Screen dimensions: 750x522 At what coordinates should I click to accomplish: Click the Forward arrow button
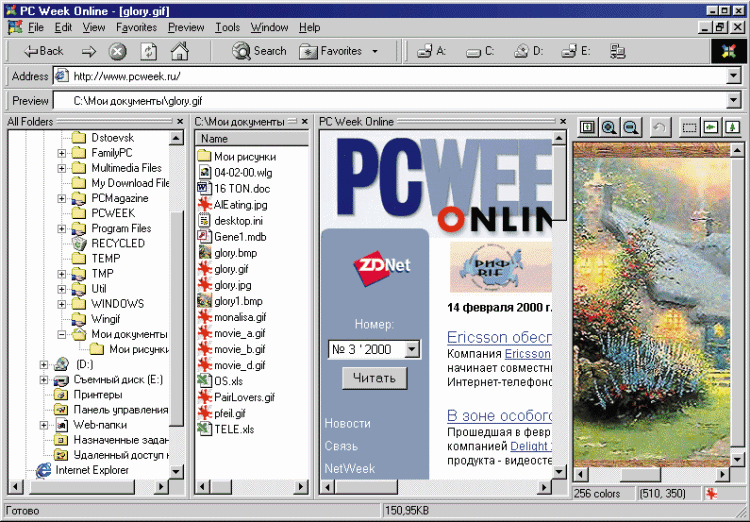click(x=88, y=51)
